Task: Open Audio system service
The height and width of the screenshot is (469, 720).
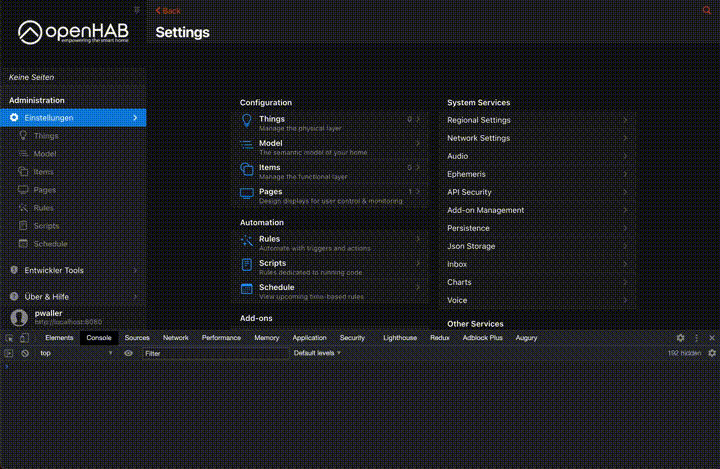Action: 537,156
